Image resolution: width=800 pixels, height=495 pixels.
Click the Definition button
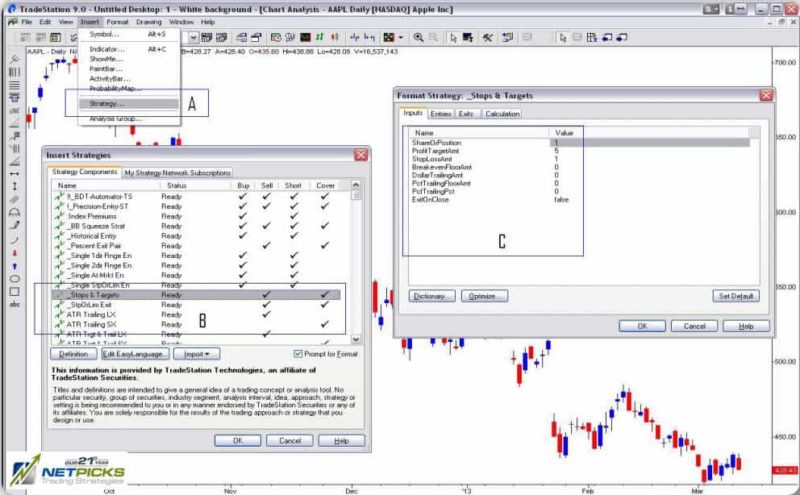[x=73, y=354]
